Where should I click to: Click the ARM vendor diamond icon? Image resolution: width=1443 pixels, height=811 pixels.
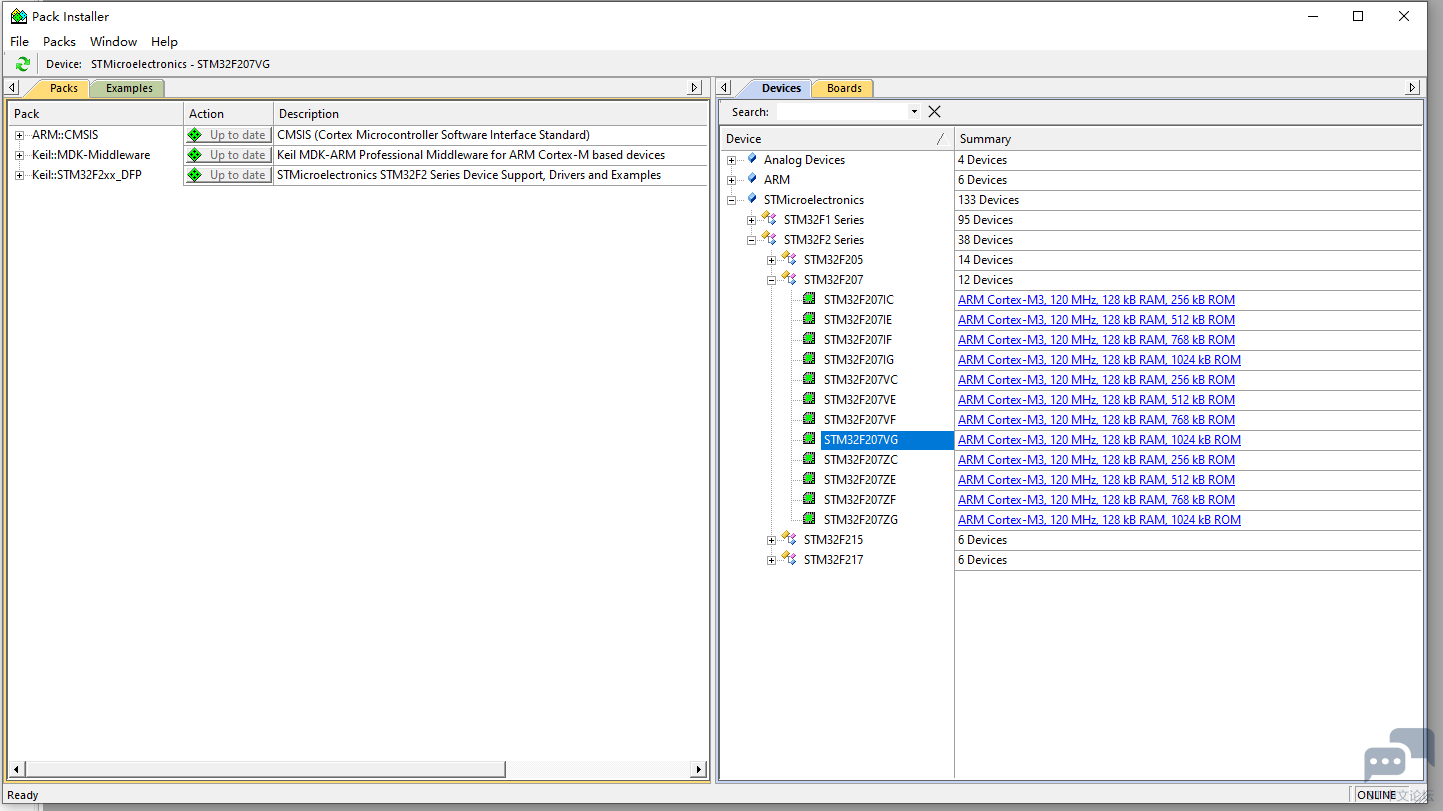752,179
